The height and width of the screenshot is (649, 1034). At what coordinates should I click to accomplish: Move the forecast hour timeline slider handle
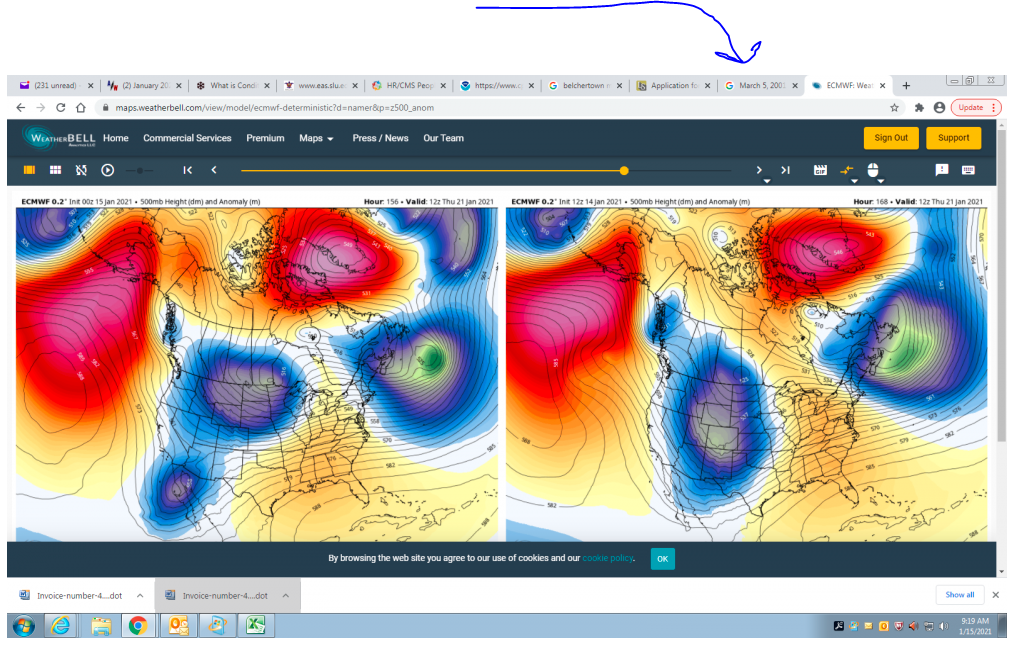pyautogui.click(x=624, y=171)
